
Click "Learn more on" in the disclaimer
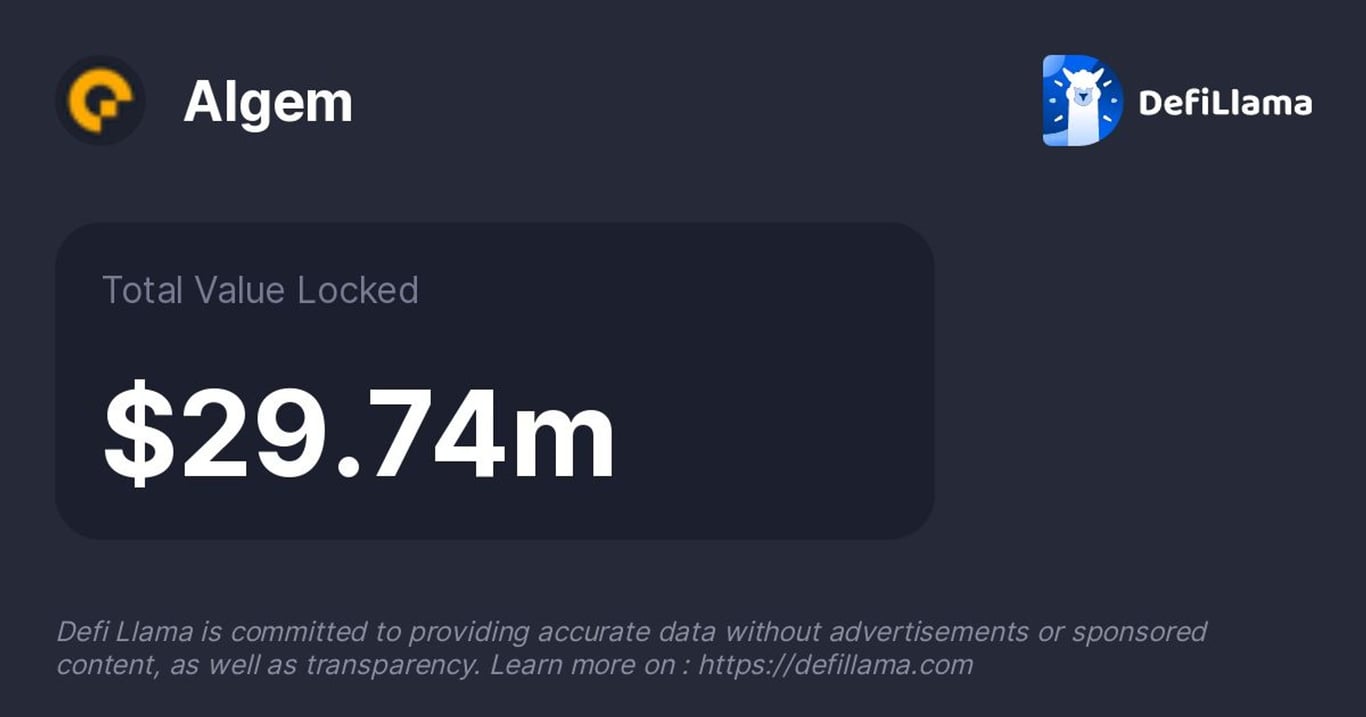point(581,665)
